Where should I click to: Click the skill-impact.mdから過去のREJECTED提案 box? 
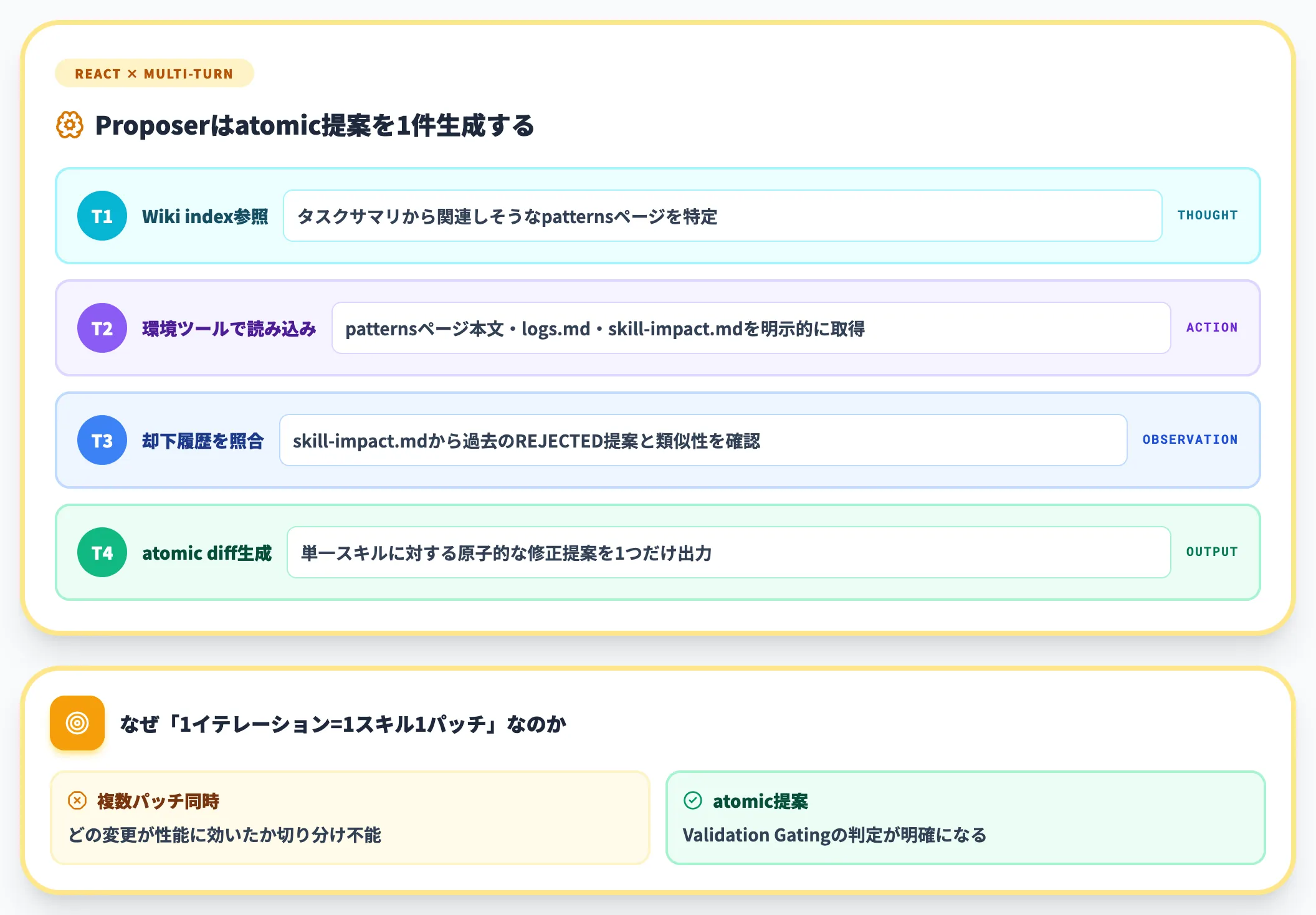pyautogui.click(x=703, y=440)
